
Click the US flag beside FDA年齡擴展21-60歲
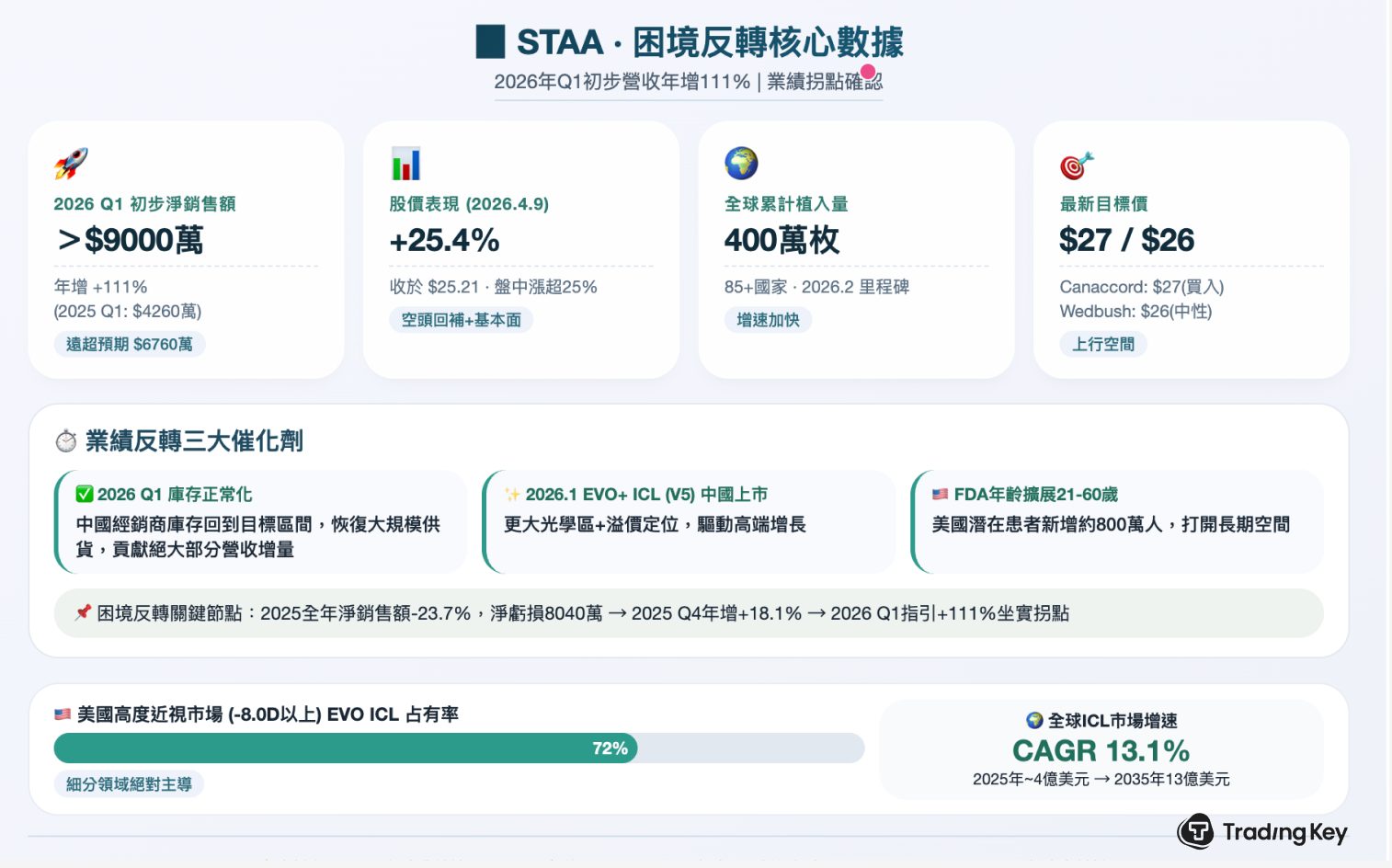point(940,495)
